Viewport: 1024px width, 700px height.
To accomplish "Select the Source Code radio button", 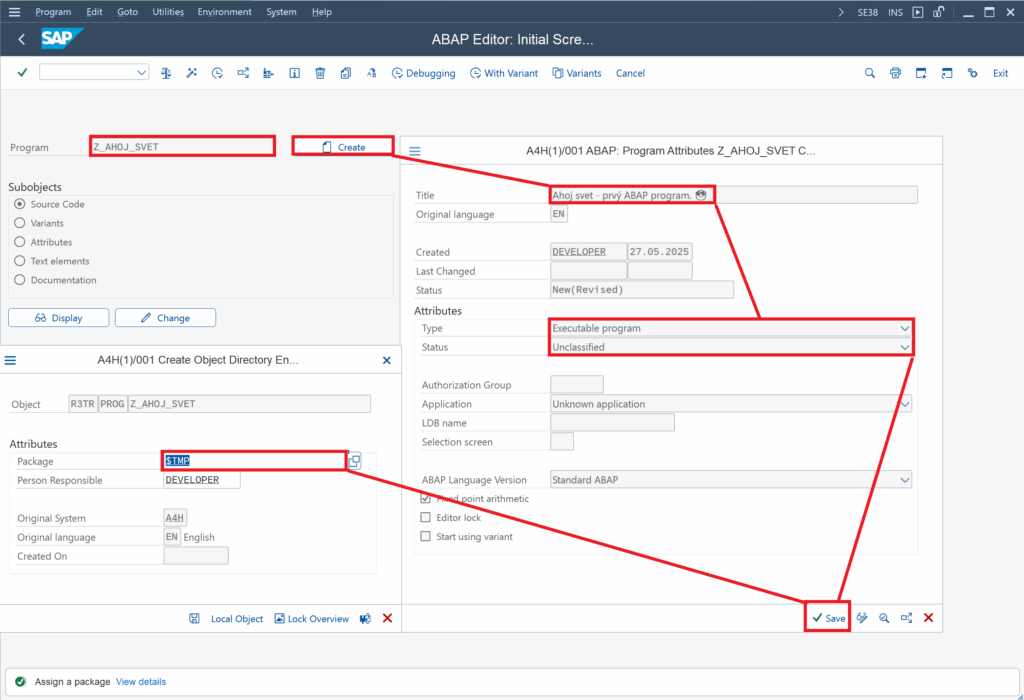I will (20, 204).
